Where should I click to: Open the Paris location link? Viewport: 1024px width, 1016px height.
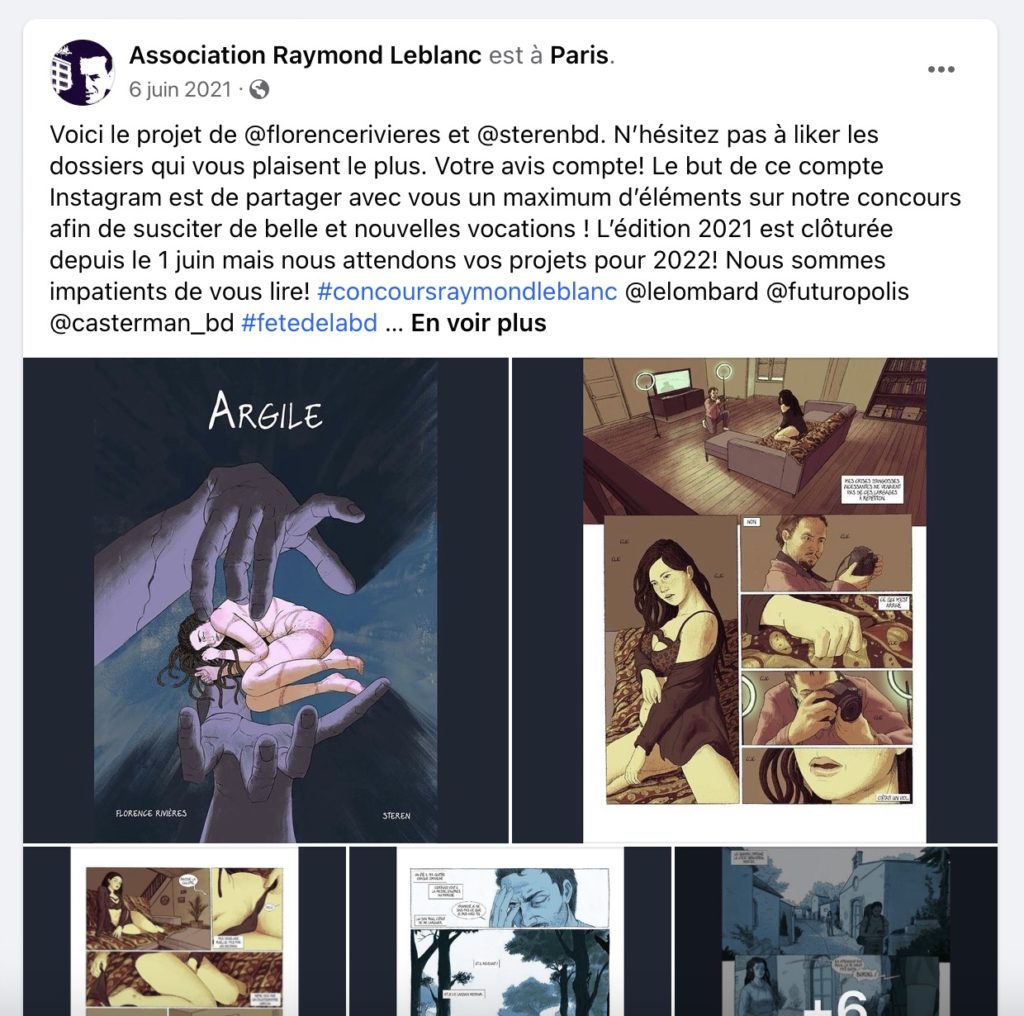579,56
